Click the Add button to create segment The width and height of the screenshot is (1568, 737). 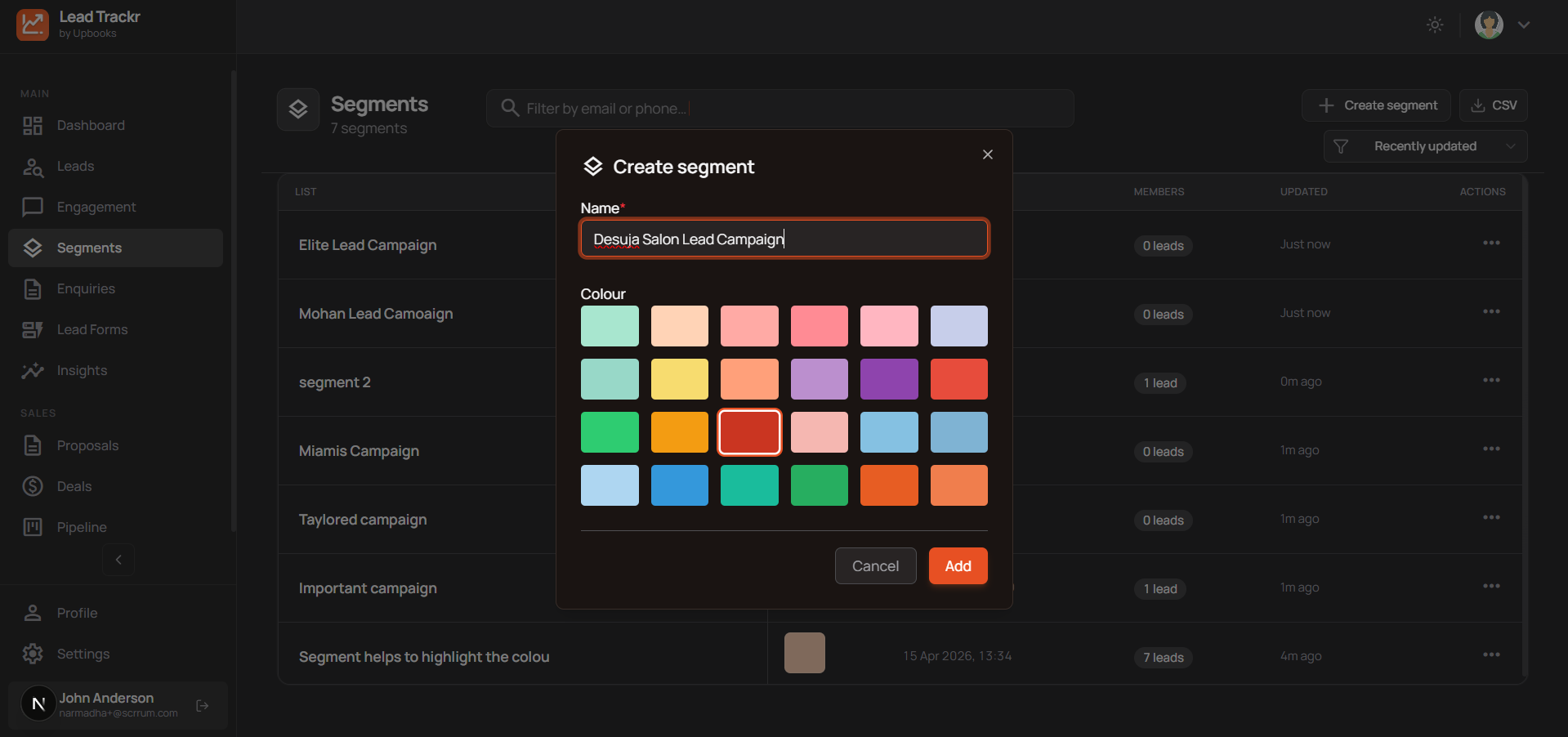click(x=957, y=565)
